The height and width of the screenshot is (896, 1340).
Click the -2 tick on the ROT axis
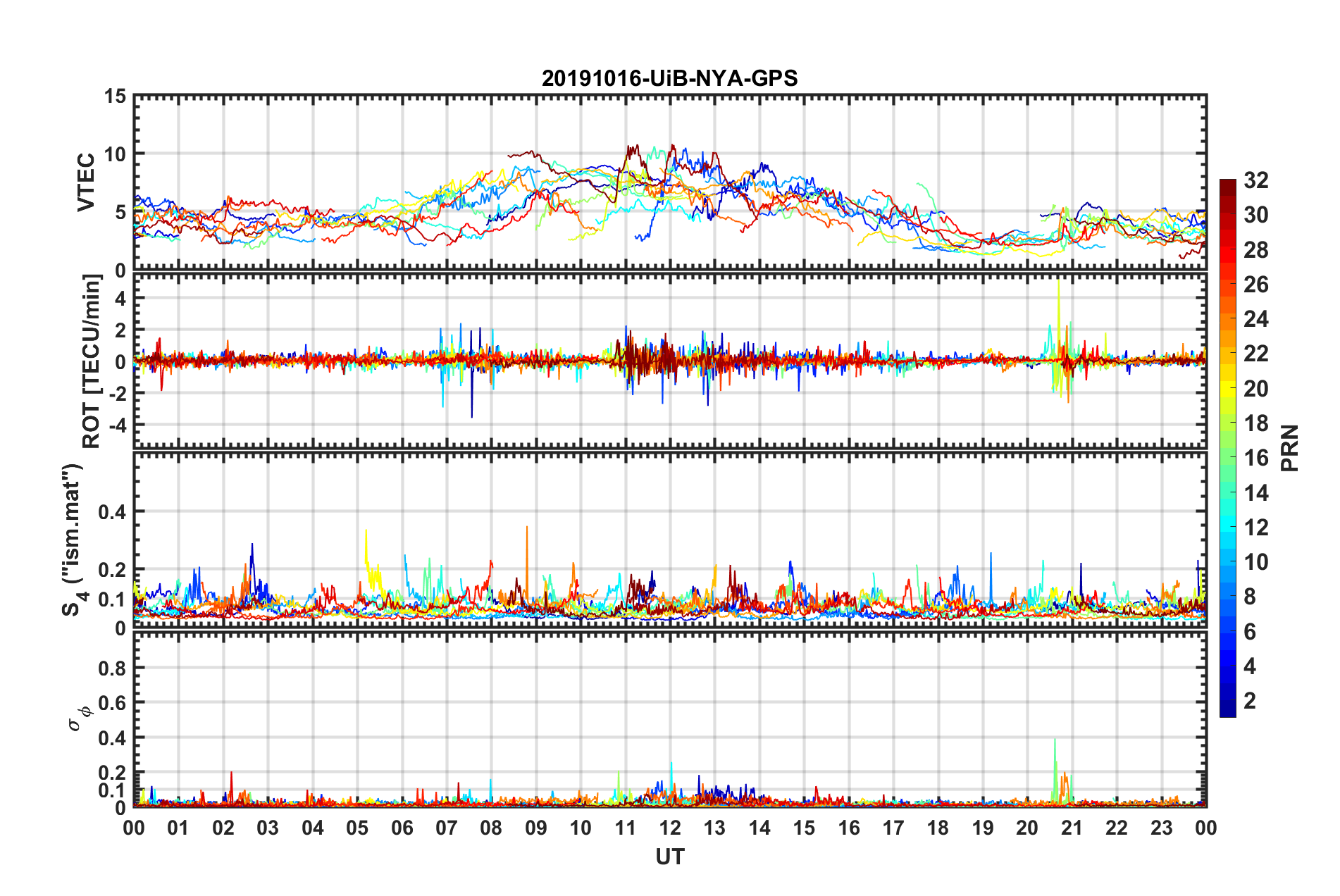(x=116, y=393)
